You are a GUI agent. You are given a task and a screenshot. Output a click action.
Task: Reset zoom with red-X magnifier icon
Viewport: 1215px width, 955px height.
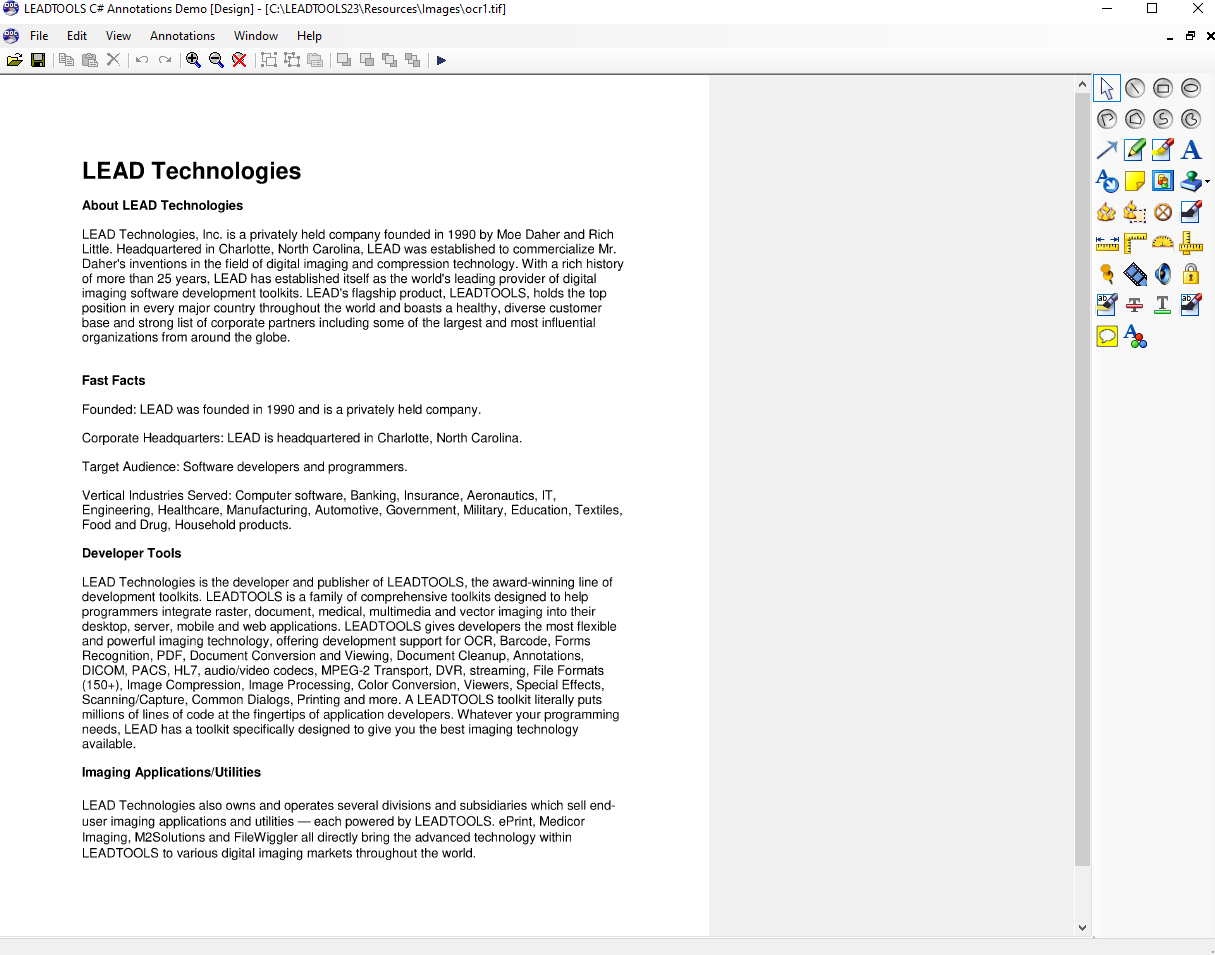click(x=239, y=60)
